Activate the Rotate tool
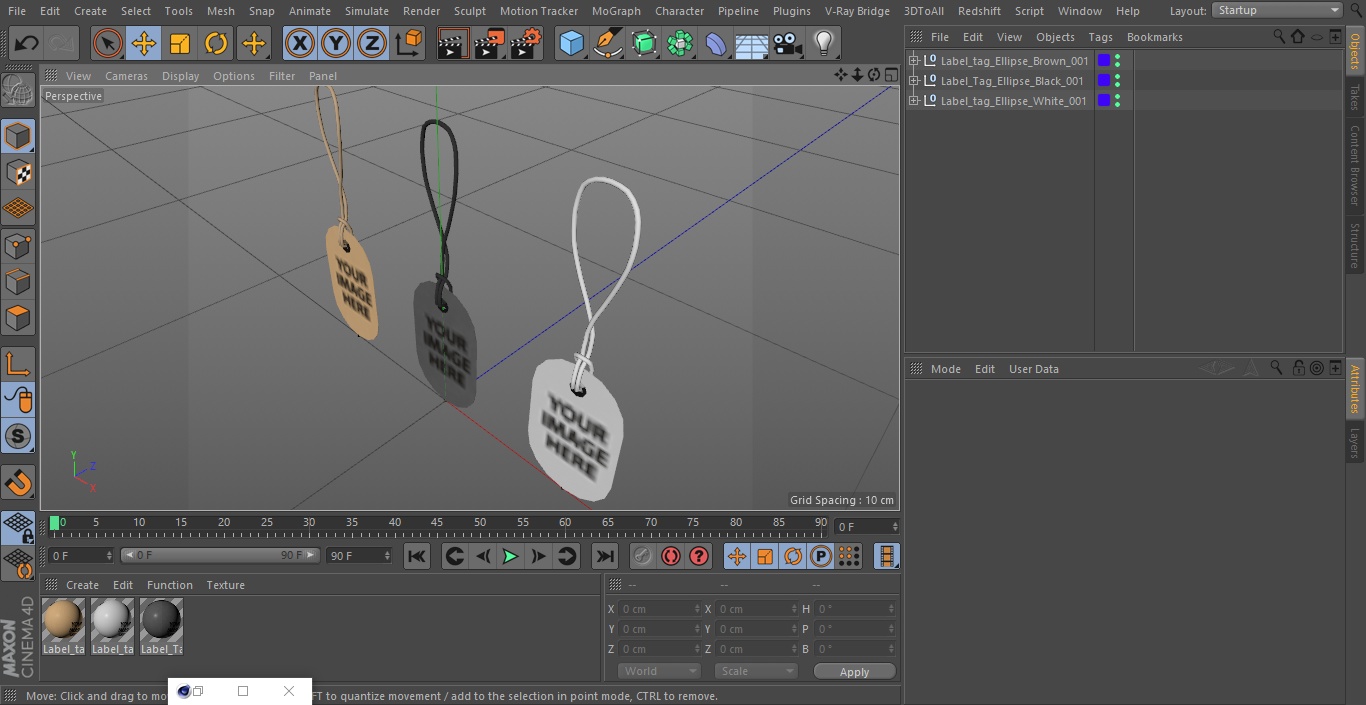1366x705 pixels. click(x=216, y=43)
